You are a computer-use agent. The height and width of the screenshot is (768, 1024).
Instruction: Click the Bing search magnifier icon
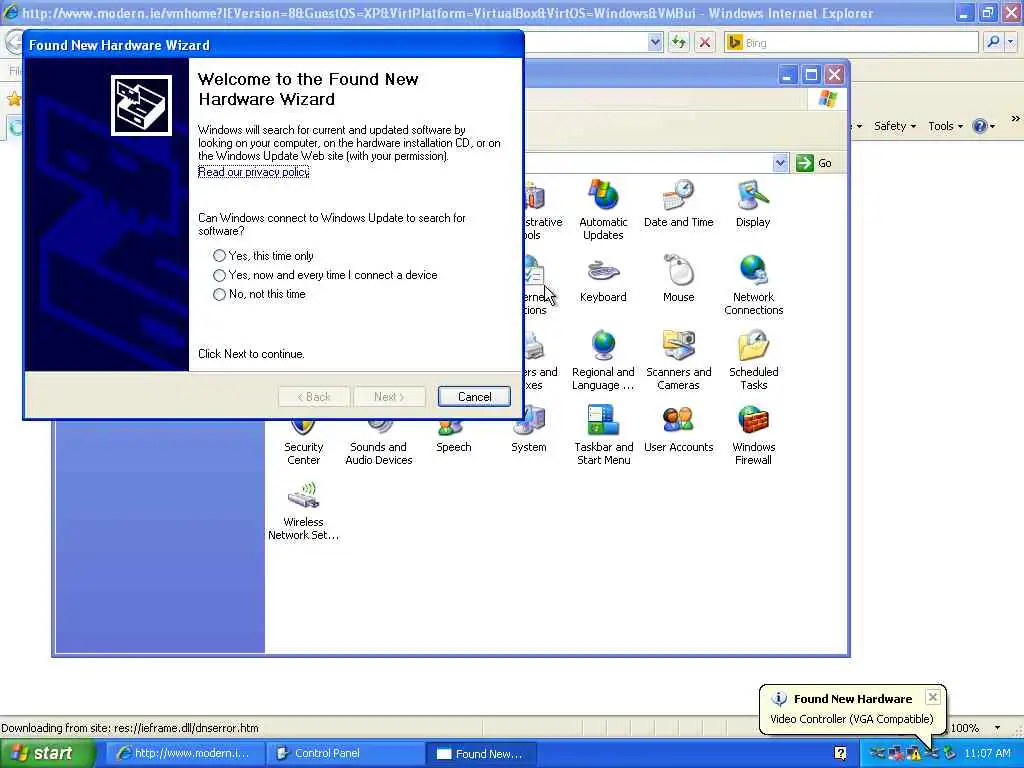(x=993, y=42)
